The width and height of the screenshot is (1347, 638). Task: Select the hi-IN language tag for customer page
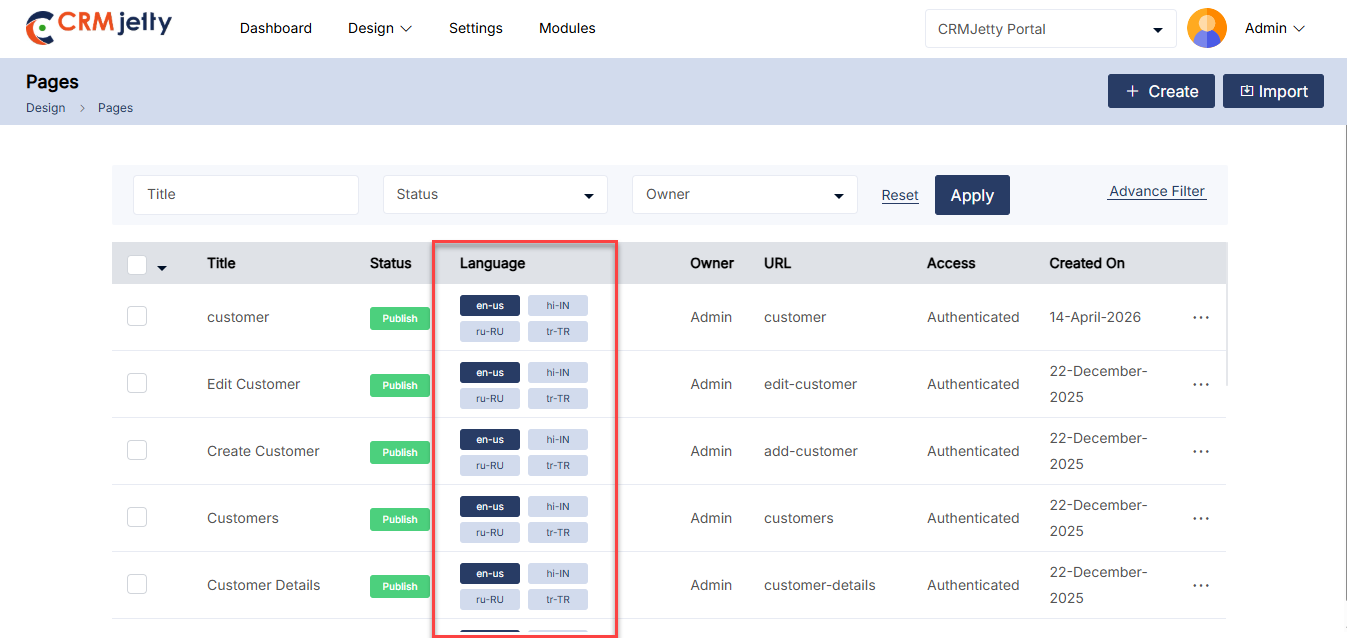(x=557, y=305)
